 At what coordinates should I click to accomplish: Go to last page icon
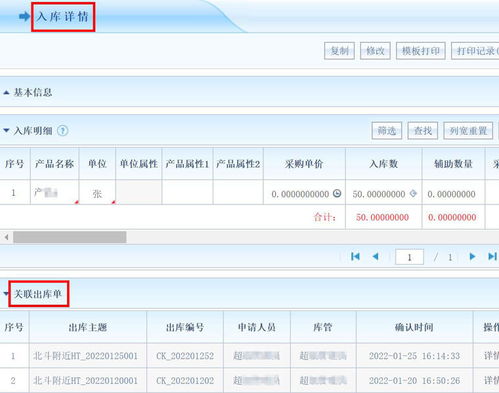493,256
